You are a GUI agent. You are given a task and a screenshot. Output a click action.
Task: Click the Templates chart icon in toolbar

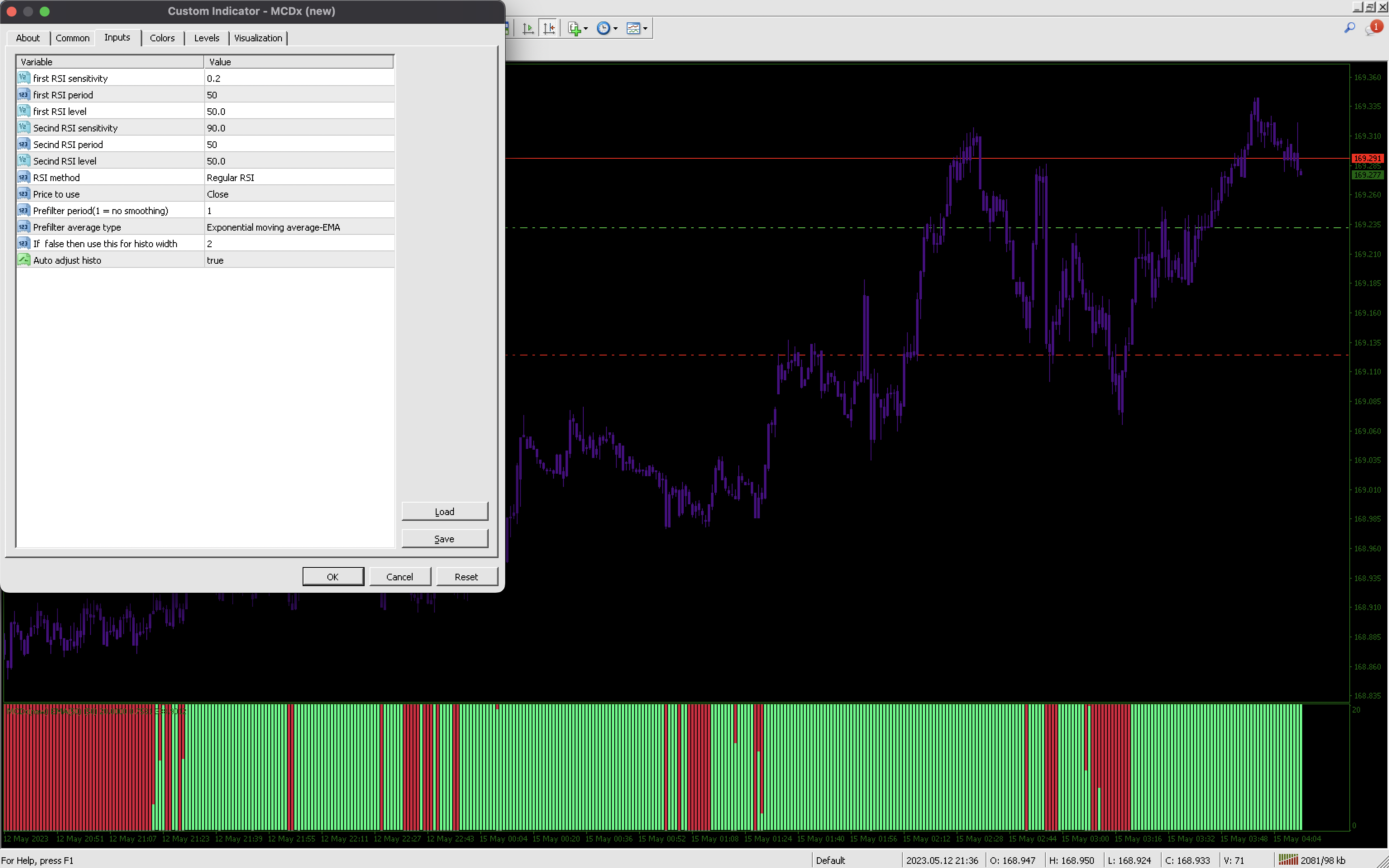tap(633, 28)
